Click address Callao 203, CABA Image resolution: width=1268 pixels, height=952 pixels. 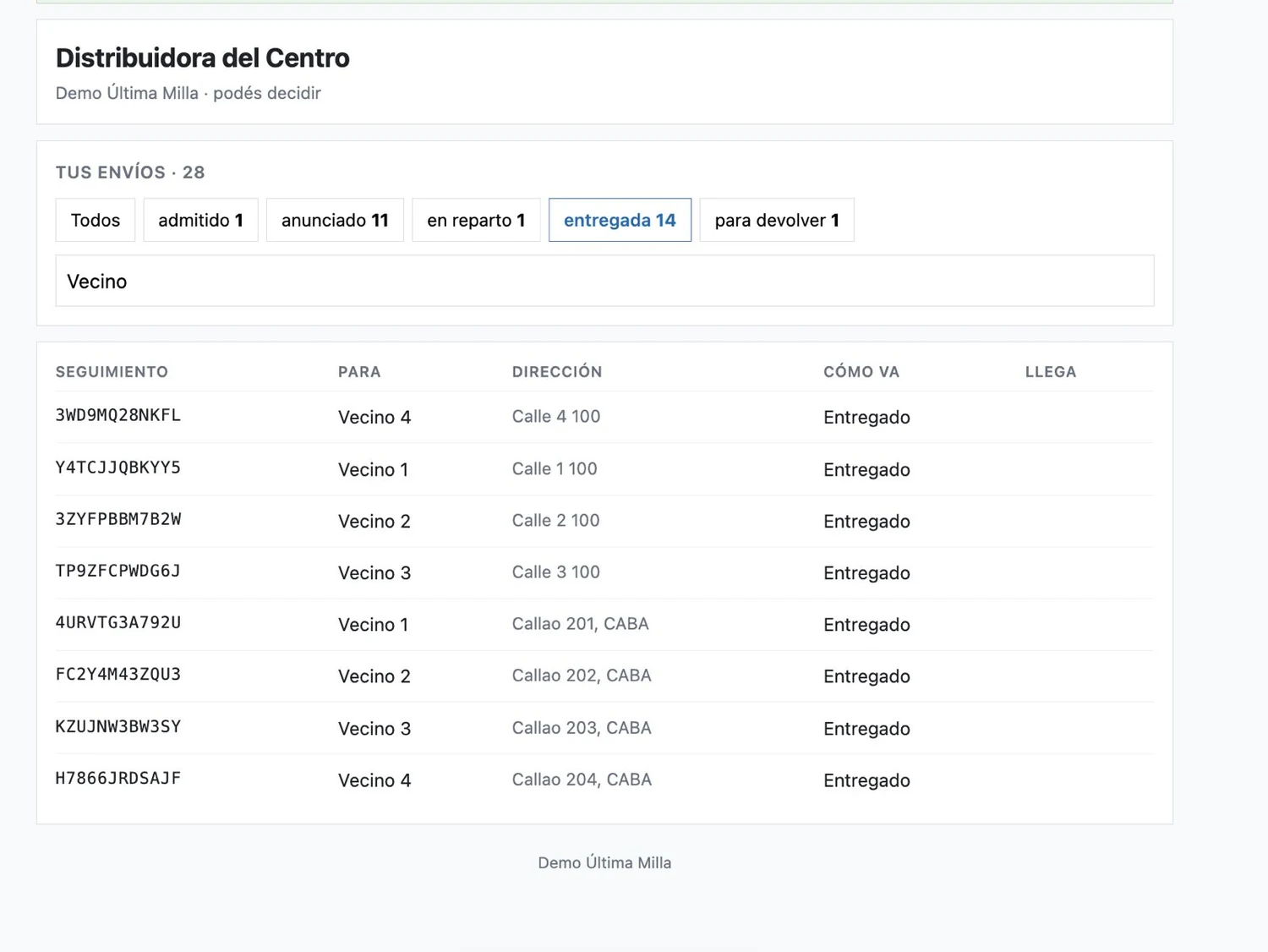582,728
